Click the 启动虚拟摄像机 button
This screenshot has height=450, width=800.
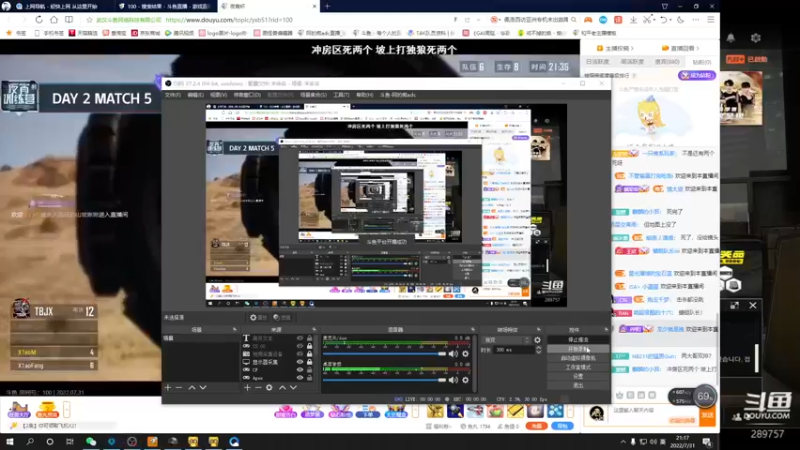click(x=578, y=358)
